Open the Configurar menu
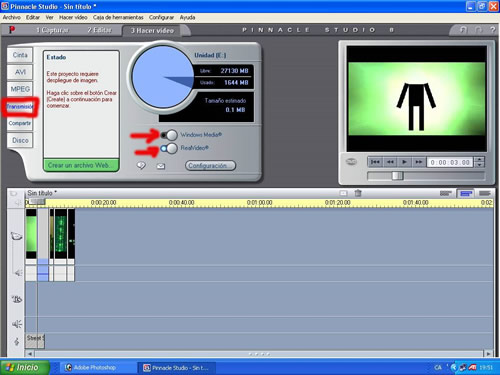 (161, 17)
